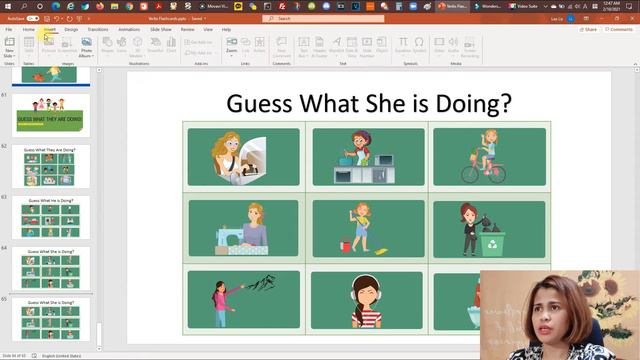Open the Comments pane button
This screenshot has height=360, width=640.
[619, 29]
